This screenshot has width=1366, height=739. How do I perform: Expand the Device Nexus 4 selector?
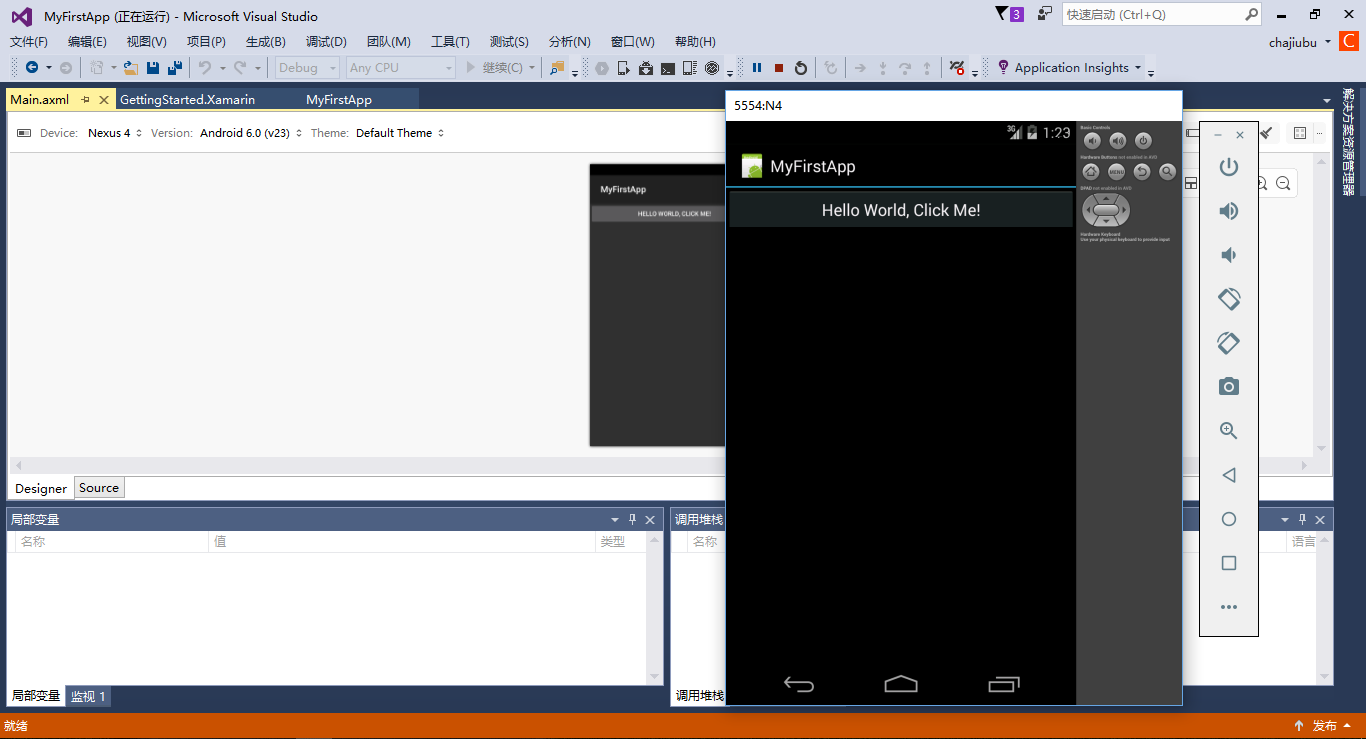115,133
